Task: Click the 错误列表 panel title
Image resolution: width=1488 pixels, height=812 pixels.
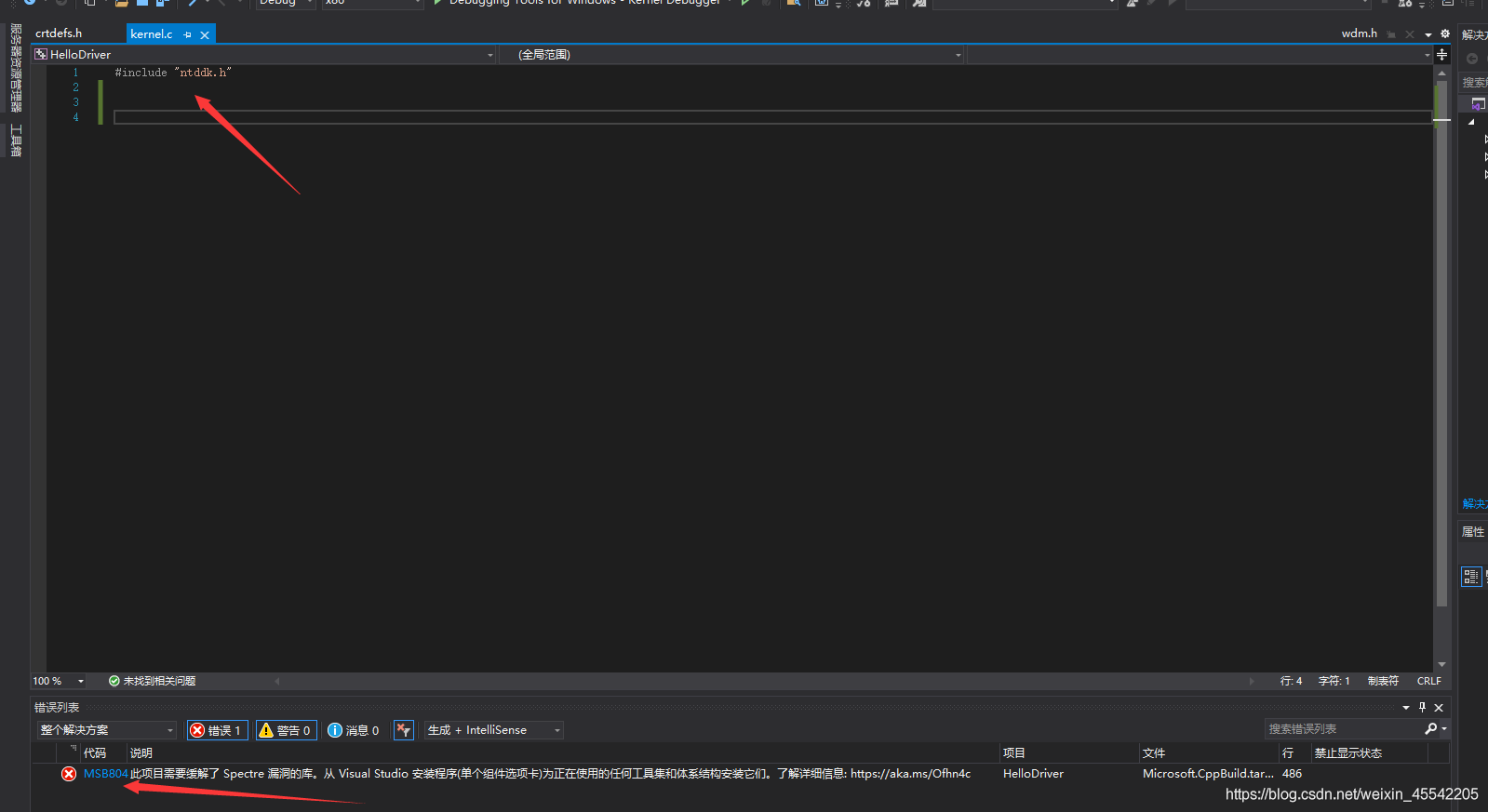Action: [x=57, y=708]
